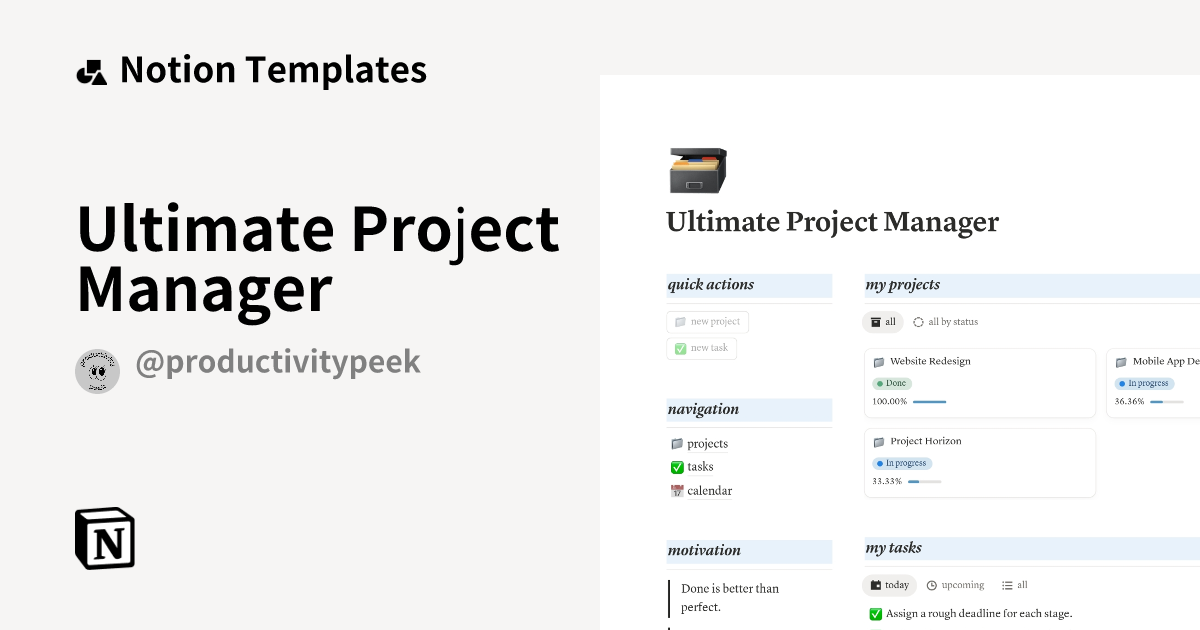The width and height of the screenshot is (1200, 630).
Task: Check off the 'Assign a rough deadline' task
Action: coord(876,612)
